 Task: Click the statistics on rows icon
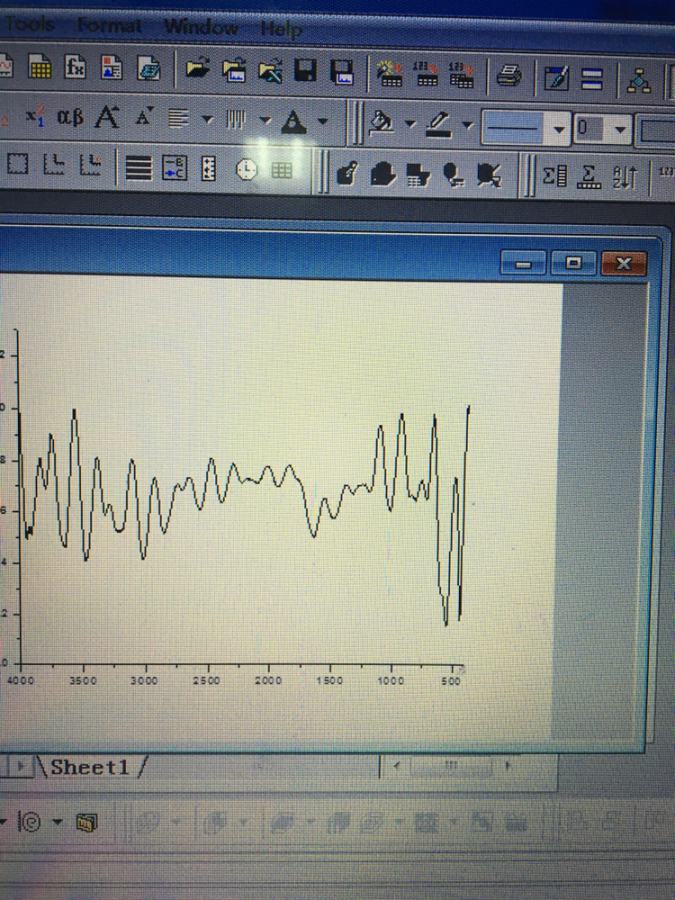[x=589, y=177]
